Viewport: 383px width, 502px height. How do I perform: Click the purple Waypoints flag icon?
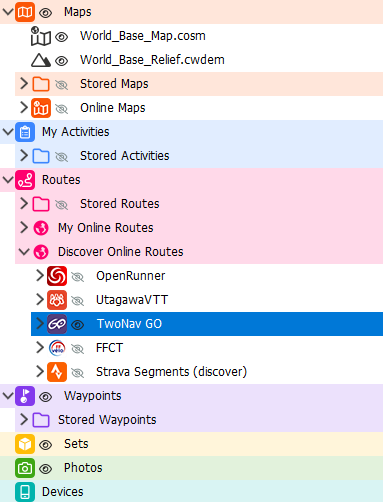pyautogui.click(x=25, y=396)
